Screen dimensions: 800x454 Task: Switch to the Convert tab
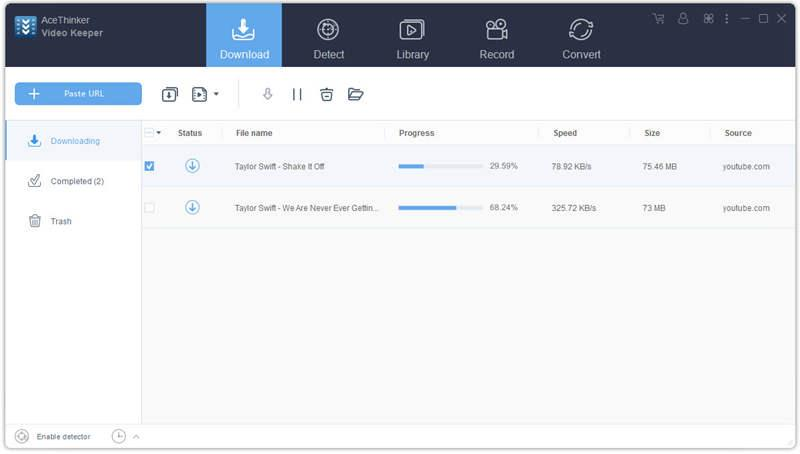tap(581, 39)
